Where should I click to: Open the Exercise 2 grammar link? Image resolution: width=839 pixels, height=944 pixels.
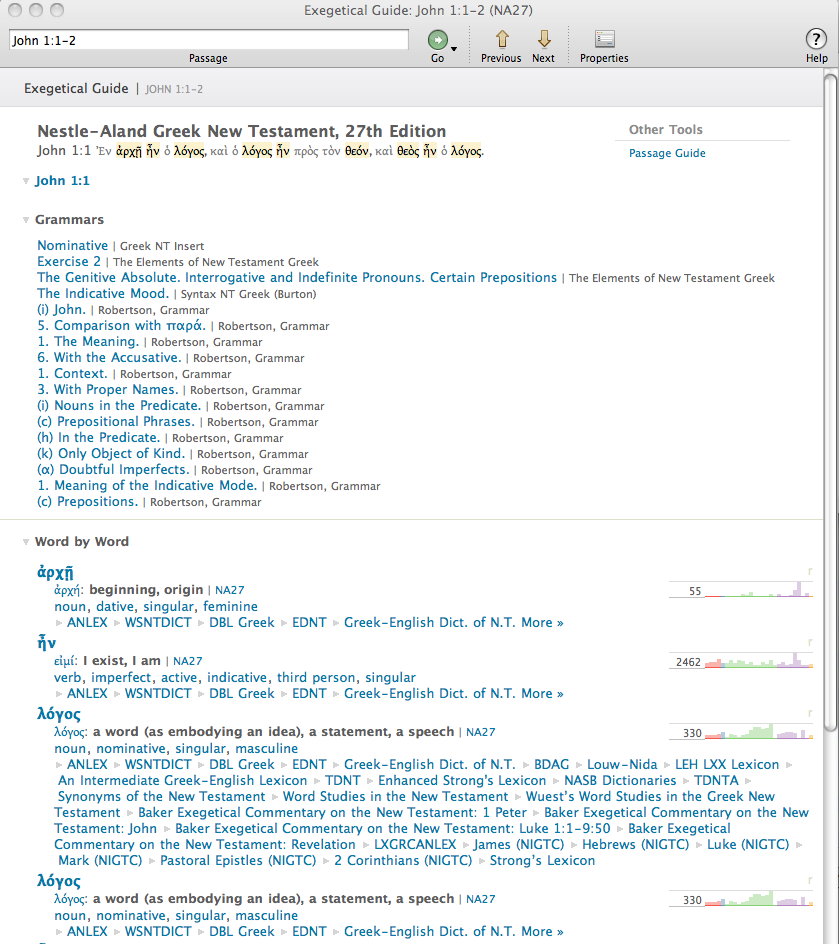click(69, 261)
